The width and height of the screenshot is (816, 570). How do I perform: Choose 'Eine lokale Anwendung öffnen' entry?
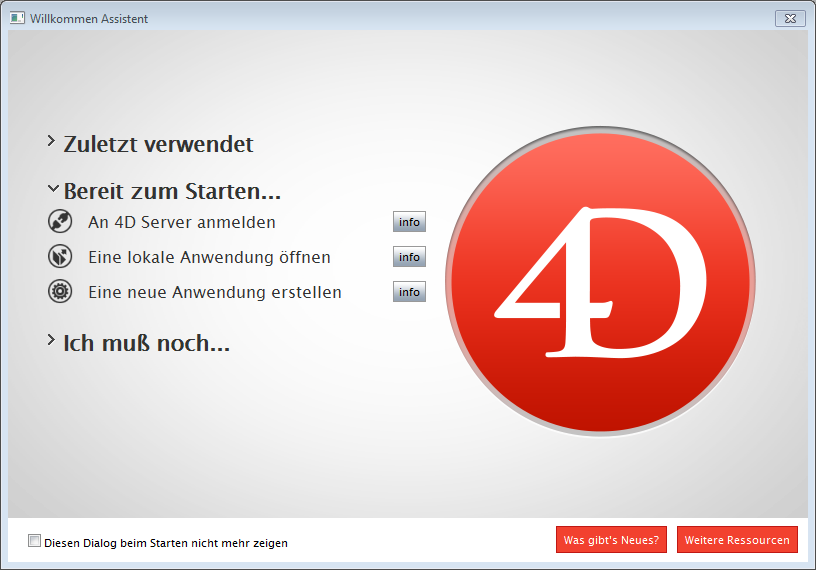[x=209, y=257]
